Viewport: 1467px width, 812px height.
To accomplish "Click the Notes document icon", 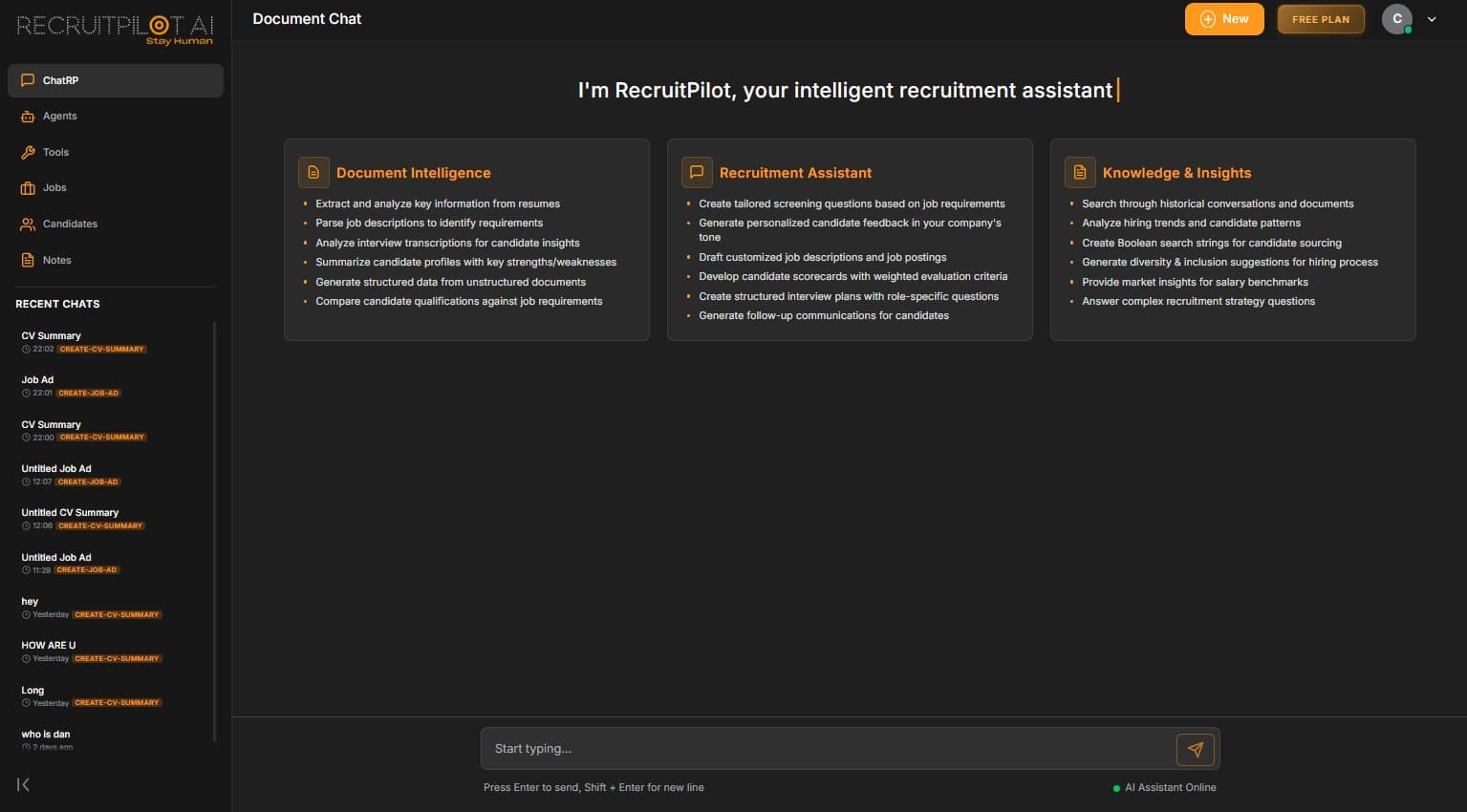I will coord(28,260).
